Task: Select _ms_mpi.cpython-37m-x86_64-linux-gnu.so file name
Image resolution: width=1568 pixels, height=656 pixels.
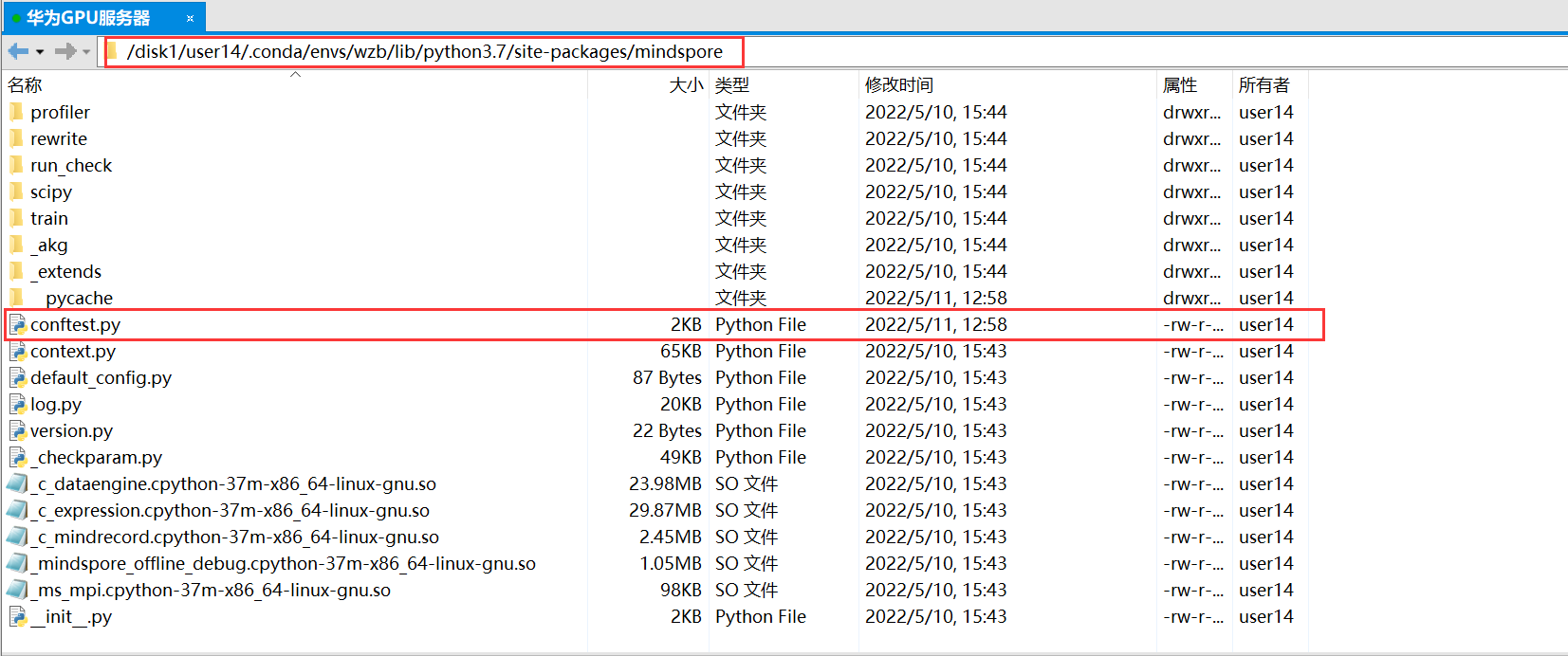Action: tap(211, 590)
